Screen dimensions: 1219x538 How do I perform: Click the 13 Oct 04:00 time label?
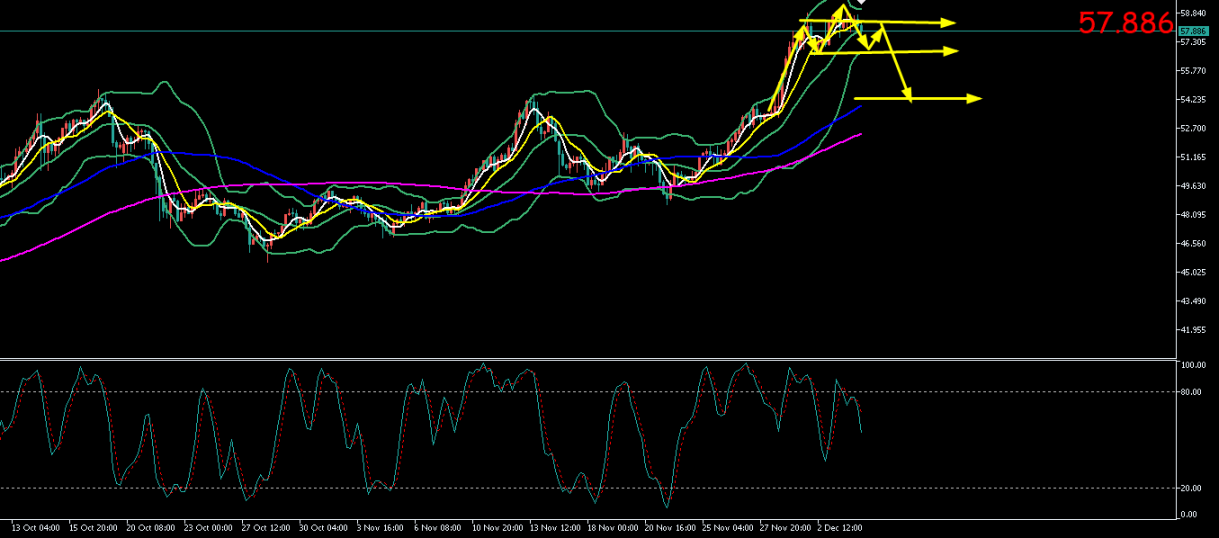[36, 526]
